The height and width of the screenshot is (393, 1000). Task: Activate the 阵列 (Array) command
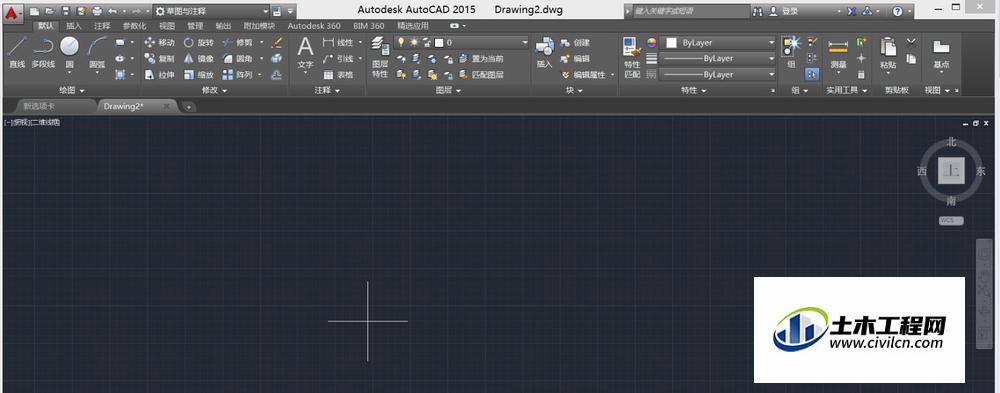(x=238, y=75)
